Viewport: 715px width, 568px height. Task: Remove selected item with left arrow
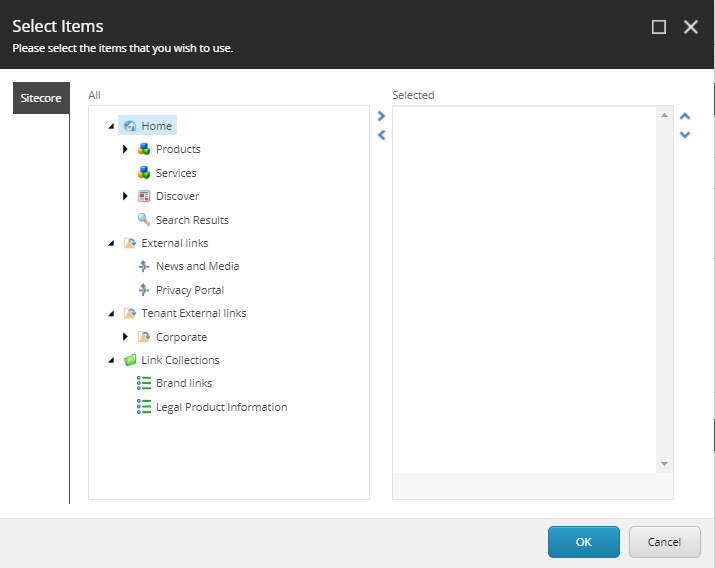382,135
